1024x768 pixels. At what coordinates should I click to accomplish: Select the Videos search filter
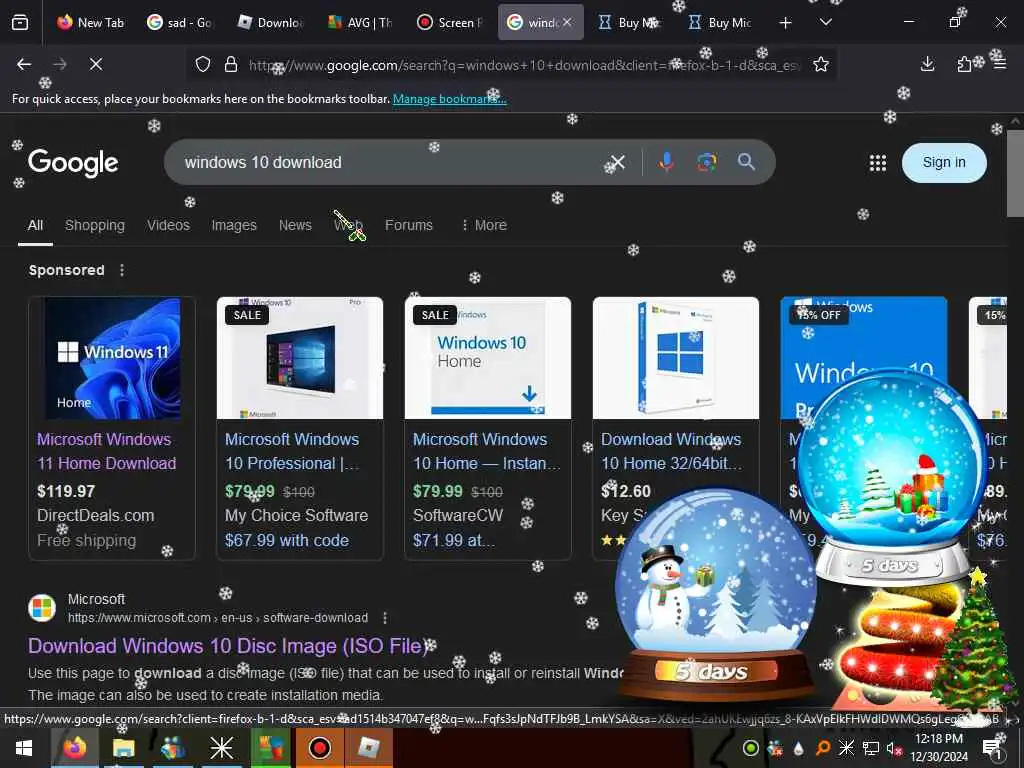click(168, 225)
